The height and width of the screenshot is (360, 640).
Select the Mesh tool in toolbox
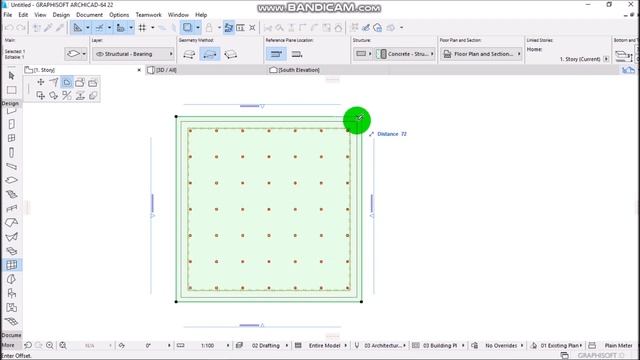[x=11, y=322]
